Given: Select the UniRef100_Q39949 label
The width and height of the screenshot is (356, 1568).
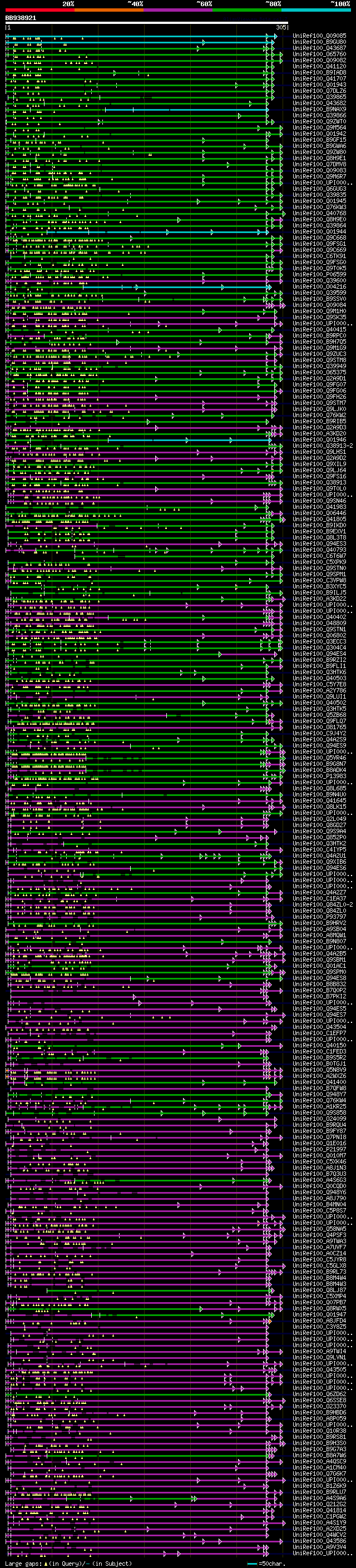Looking at the screenshot, I should tap(319, 366).
